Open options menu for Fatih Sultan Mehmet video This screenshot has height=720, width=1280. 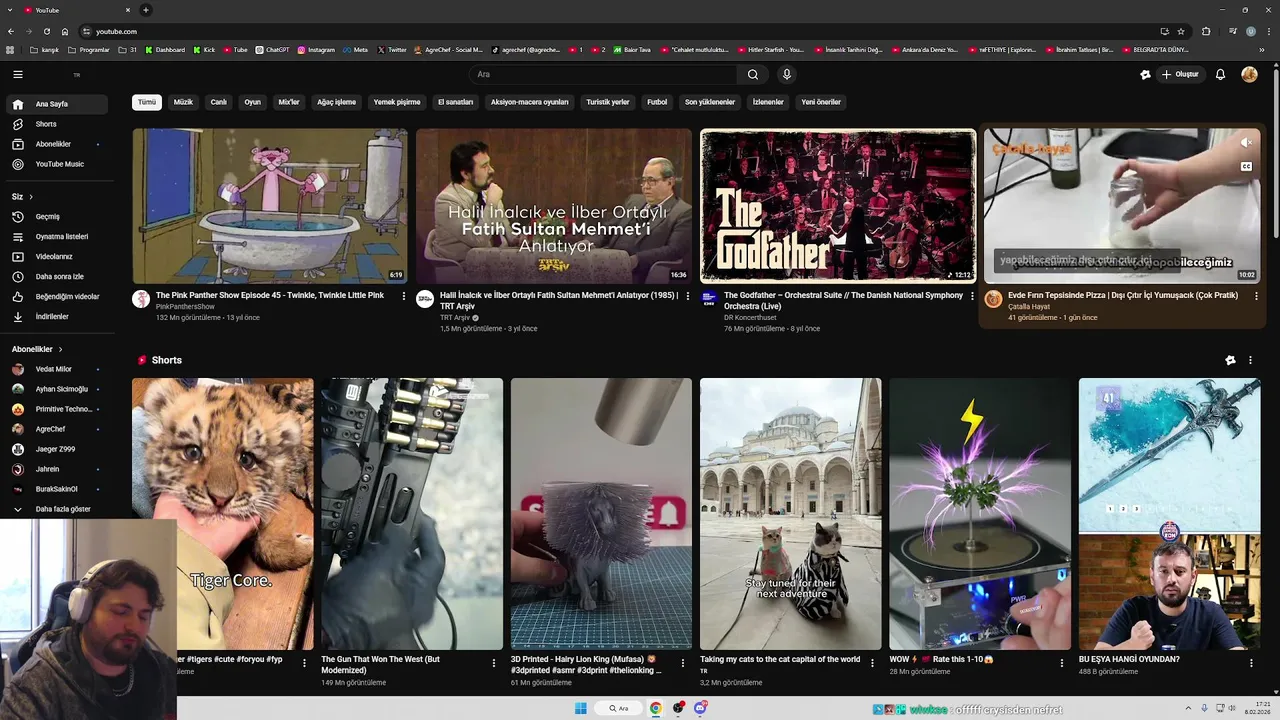688,296
